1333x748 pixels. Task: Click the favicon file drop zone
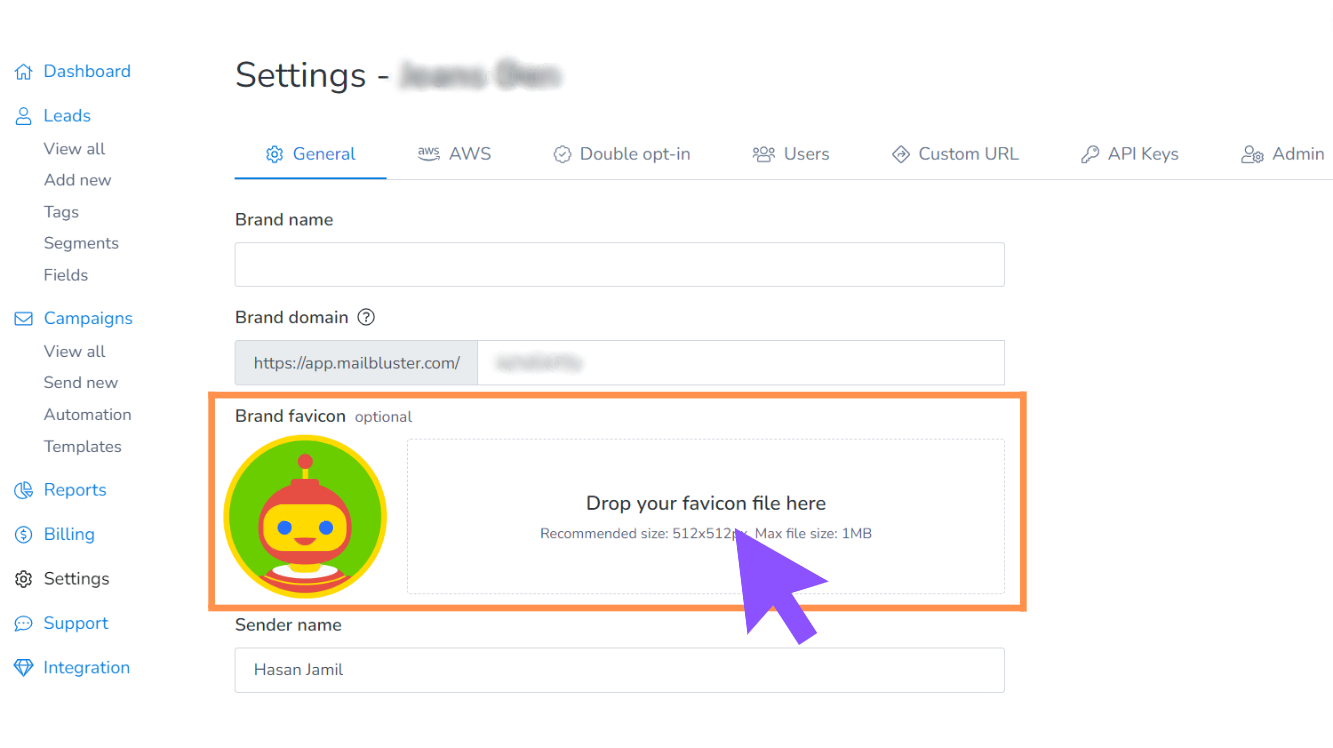click(x=705, y=516)
